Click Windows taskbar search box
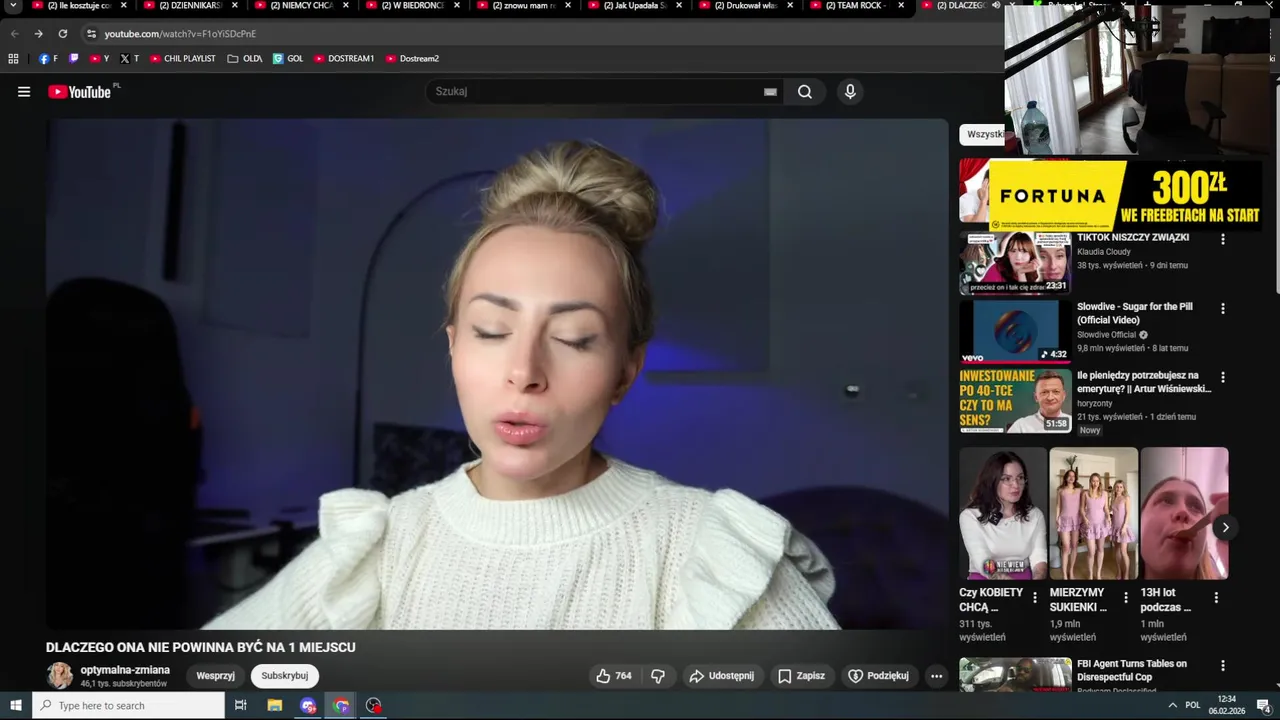 [129, 706]
